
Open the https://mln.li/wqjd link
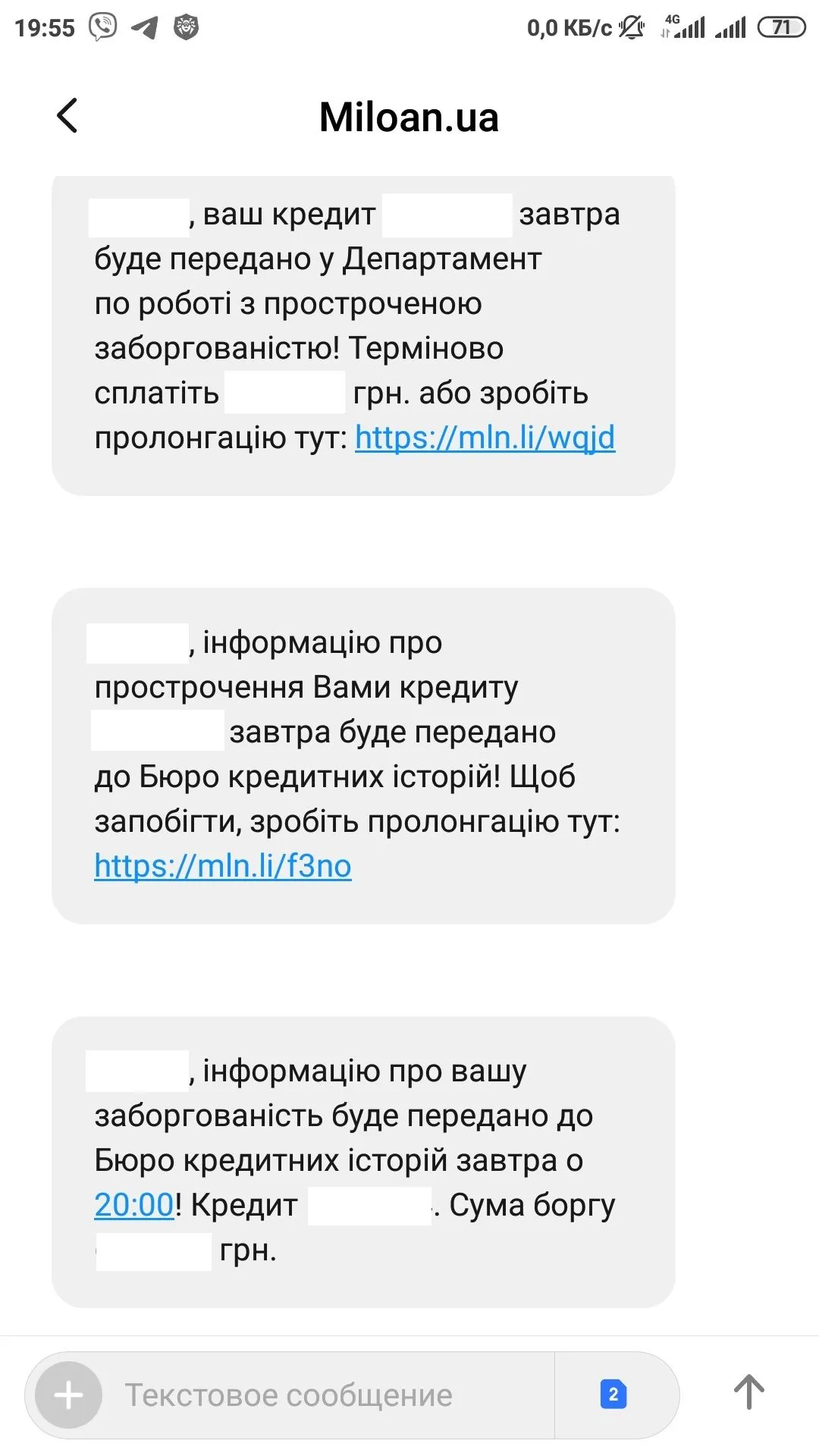point(485,438)
